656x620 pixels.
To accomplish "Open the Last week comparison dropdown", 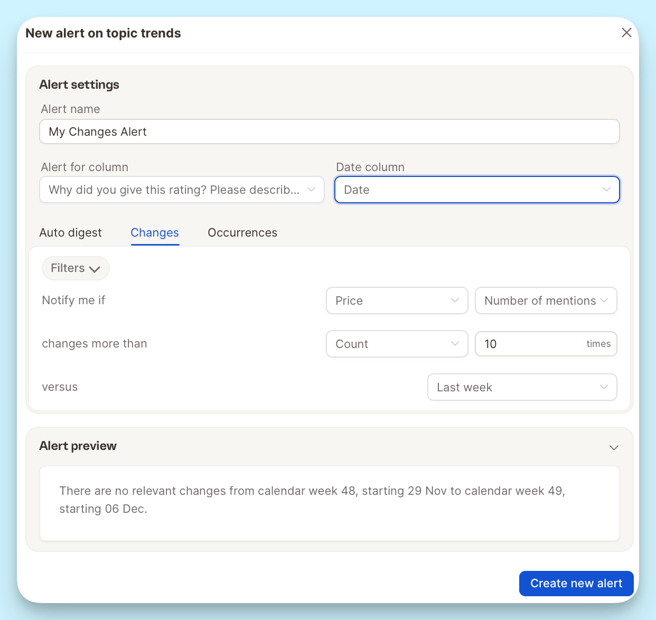I will pos(522,387).
